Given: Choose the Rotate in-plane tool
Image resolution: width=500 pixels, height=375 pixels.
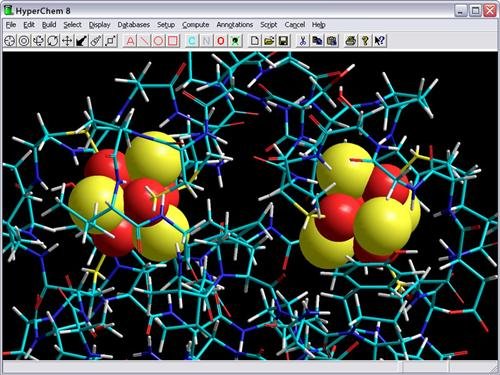Looking at the screenshot, I should (x=53, y=41).
